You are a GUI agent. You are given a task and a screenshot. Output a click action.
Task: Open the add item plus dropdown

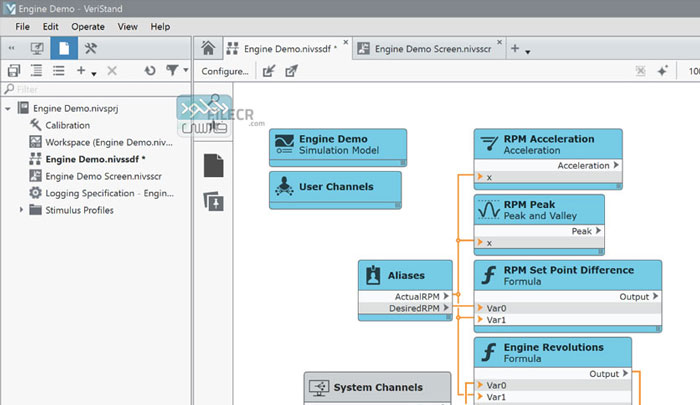tap(87, 71)
